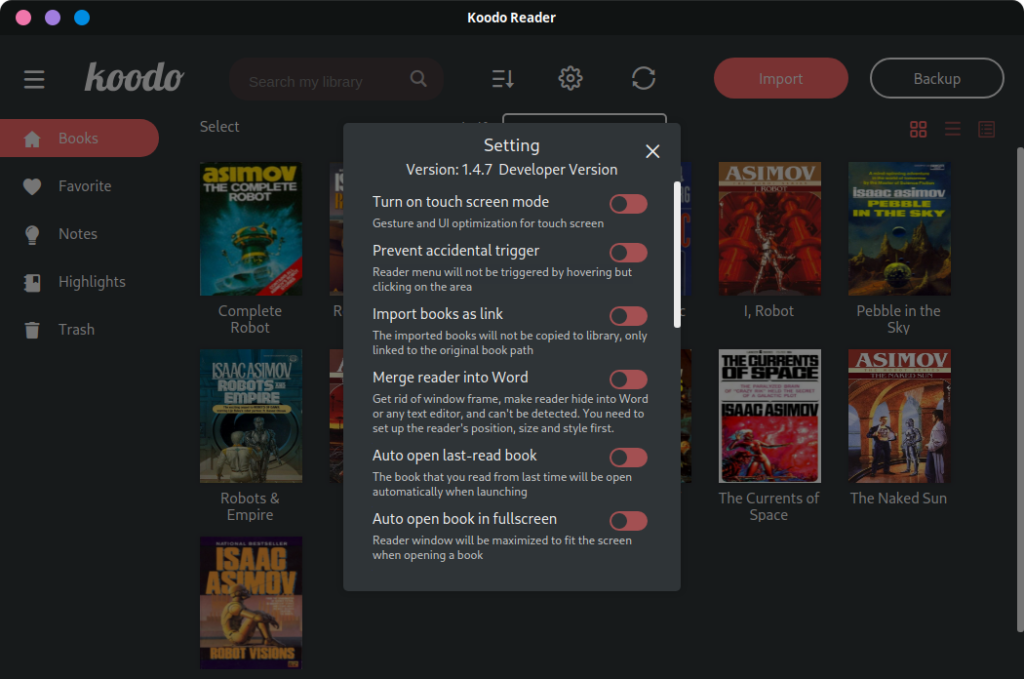Viewport: 1024px width, 679px height.
Task: Enable auto open last-read book
Action: (x=628, y=457)
